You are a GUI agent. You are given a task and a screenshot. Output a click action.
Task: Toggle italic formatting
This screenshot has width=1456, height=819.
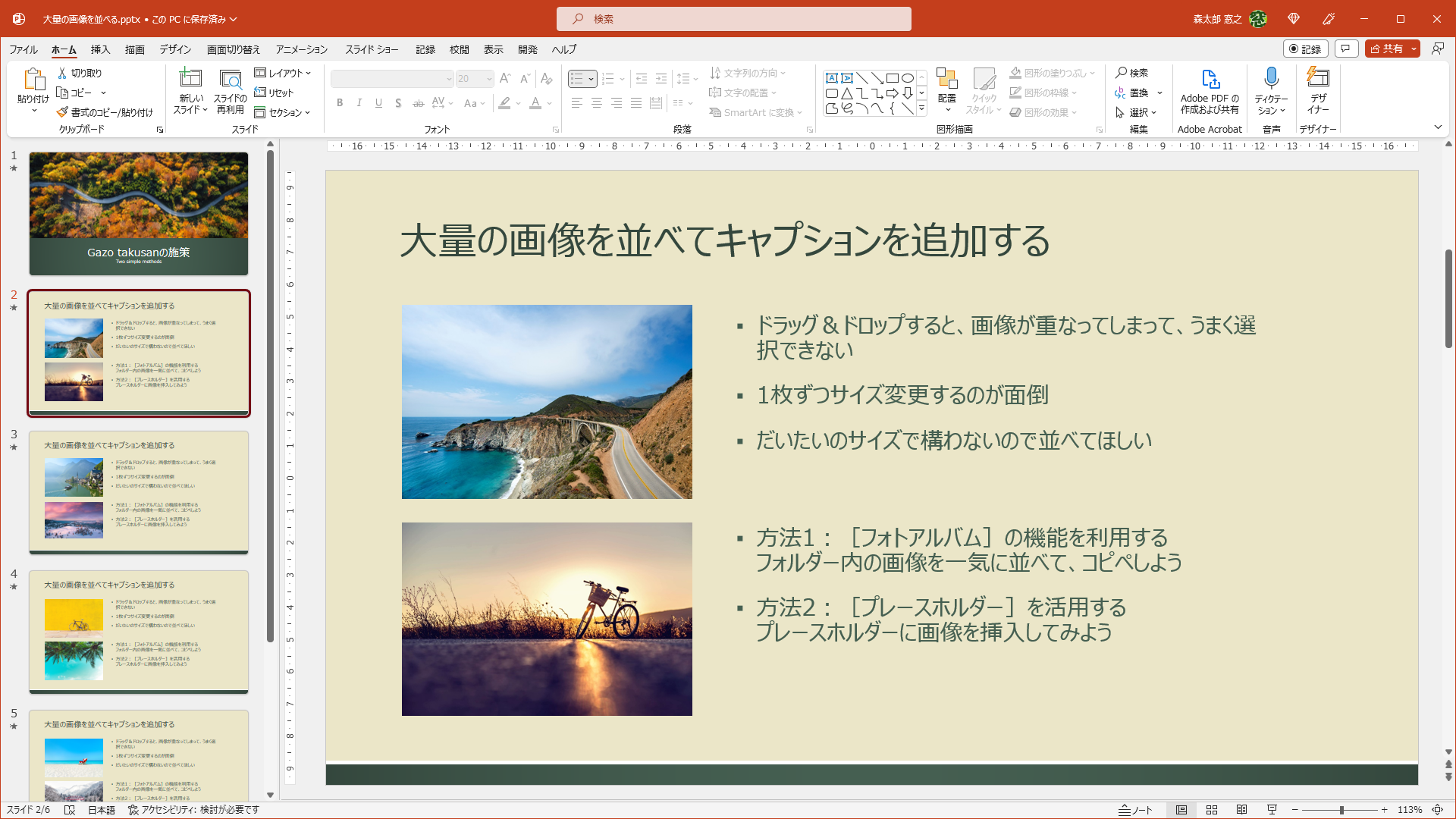[x=359, y=103]
